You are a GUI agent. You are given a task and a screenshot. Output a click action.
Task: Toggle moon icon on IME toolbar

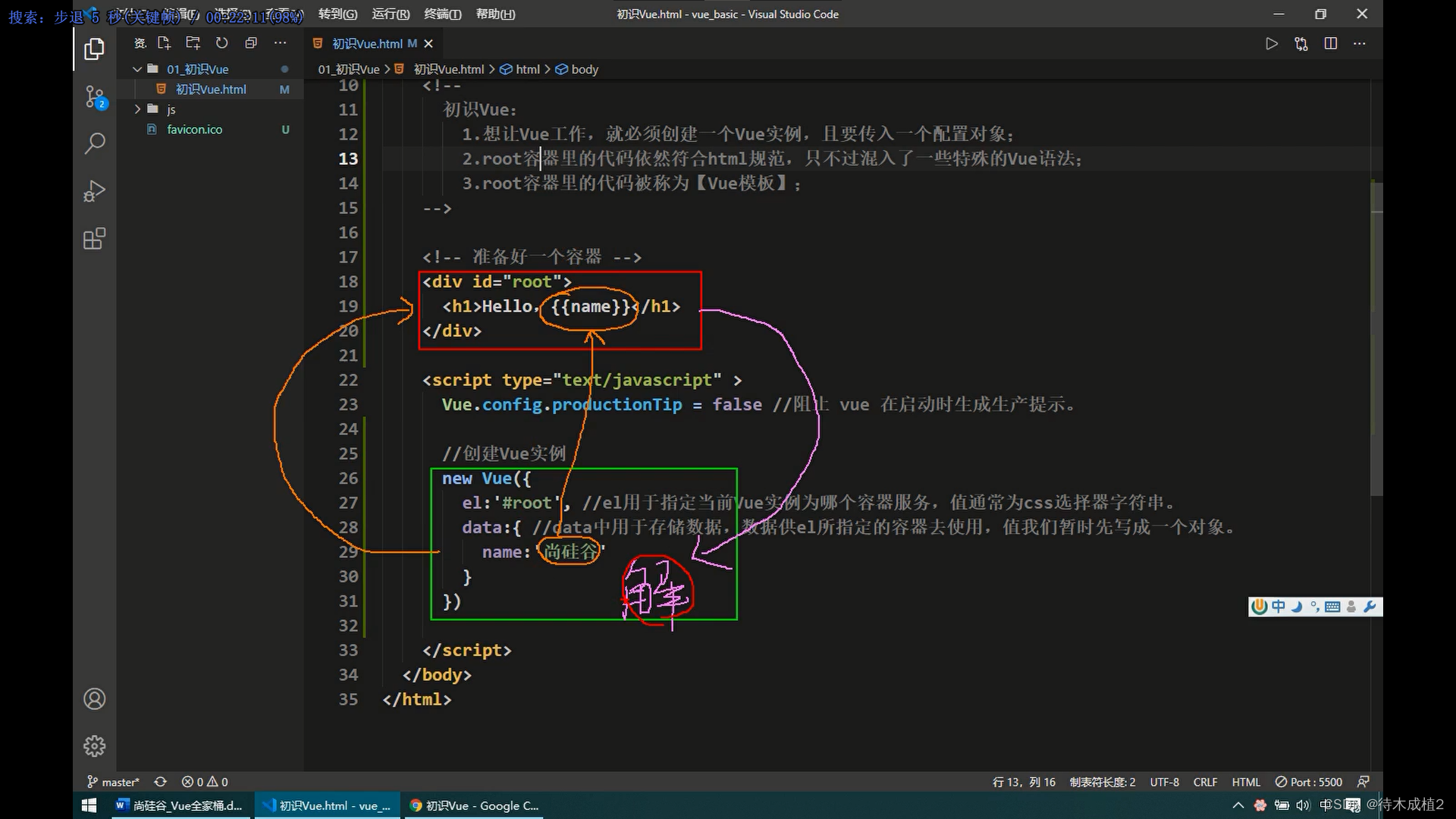[1297, 607]
